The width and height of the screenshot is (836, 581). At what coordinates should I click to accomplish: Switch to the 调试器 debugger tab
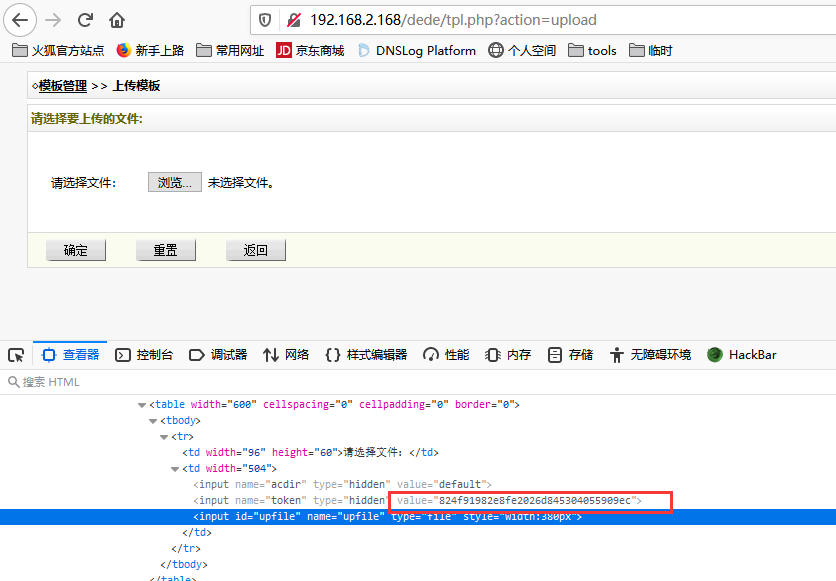click(x=218, y=355)
